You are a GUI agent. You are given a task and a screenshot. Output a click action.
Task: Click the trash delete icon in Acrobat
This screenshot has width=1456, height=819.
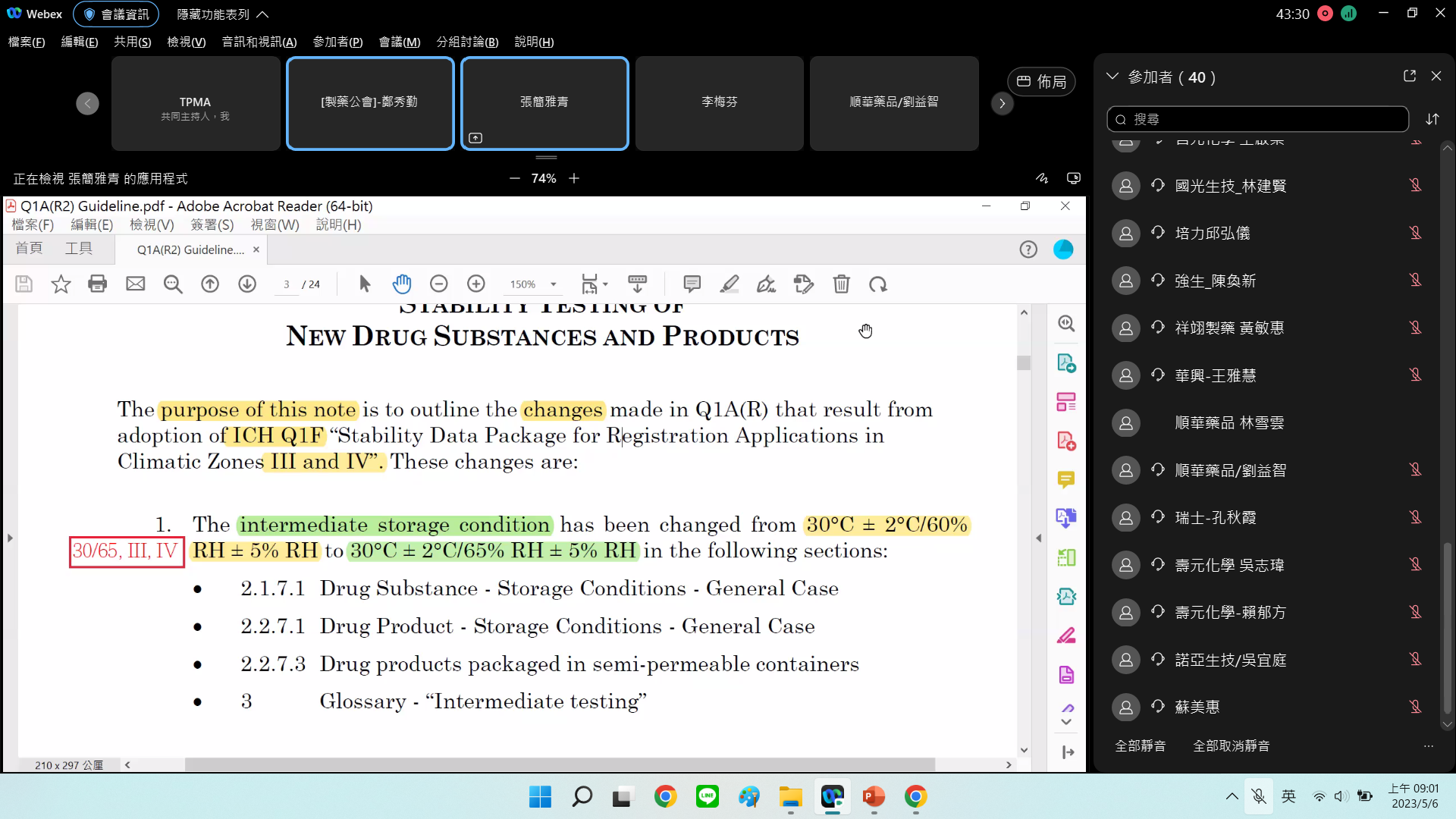click(x=841, y=284)
